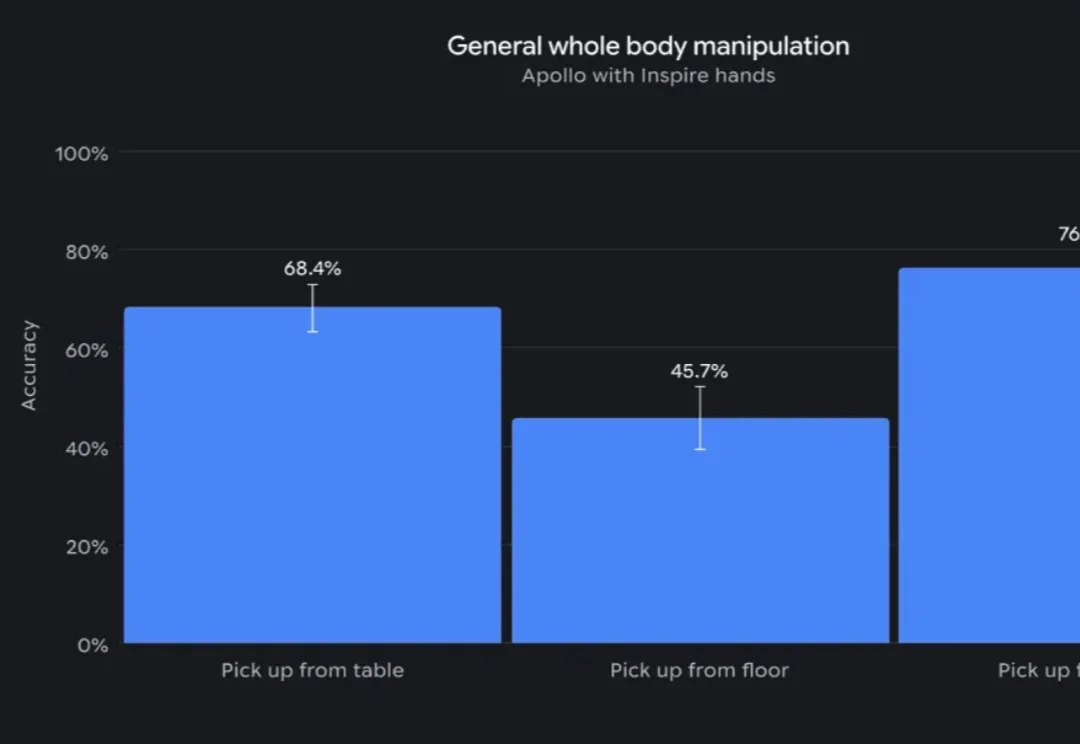Click the 'Accuracy' y-axis title
This screenshot has width=1080, height=744.
coord(29,365)
